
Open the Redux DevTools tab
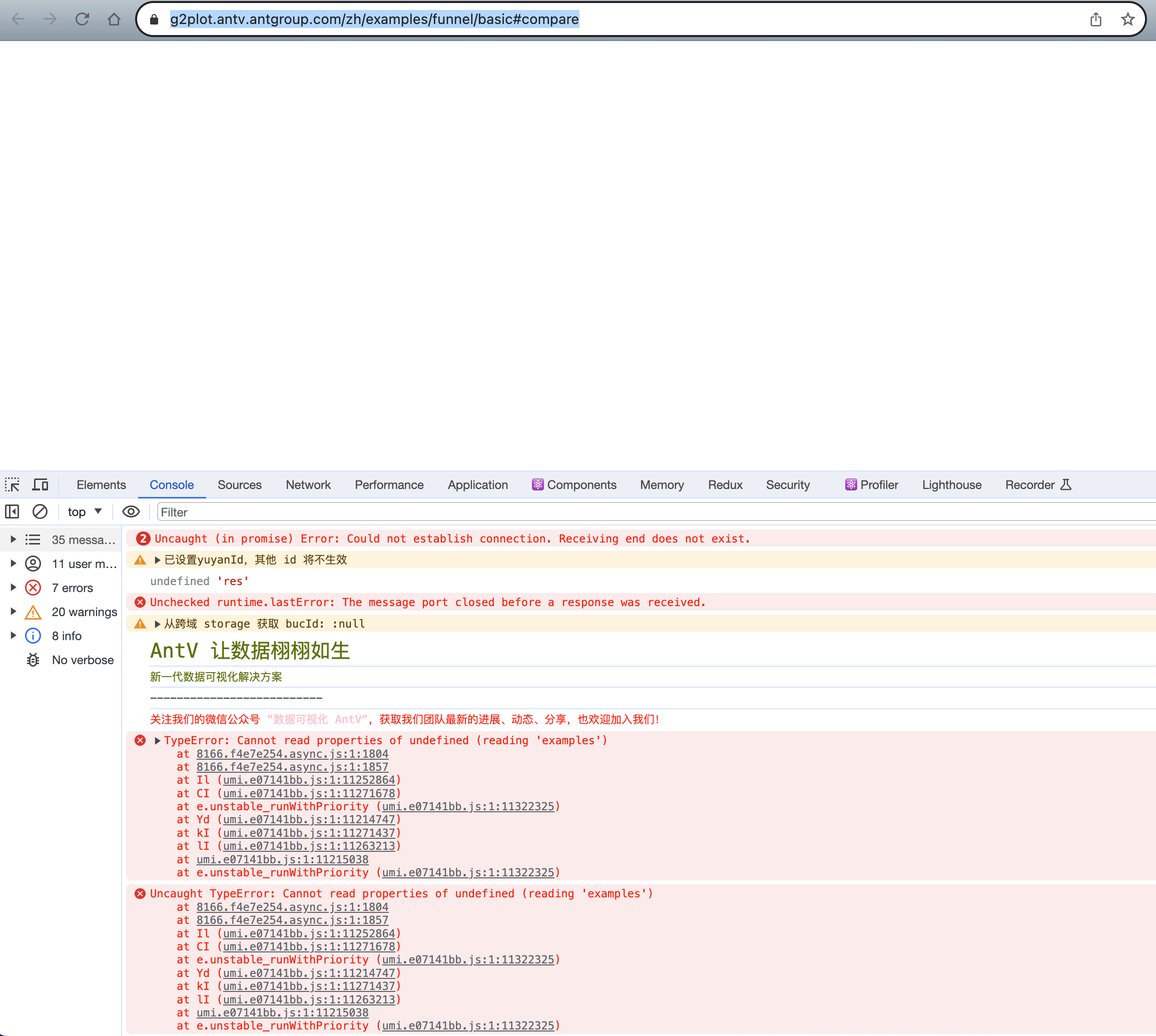(725, 484)
